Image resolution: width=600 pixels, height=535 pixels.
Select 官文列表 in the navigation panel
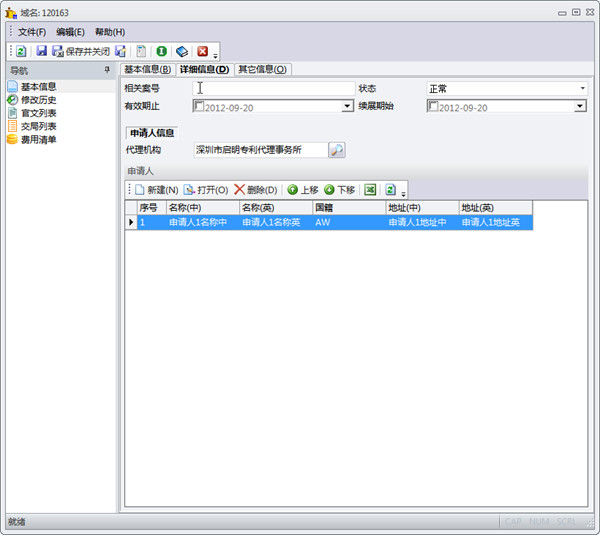tap(38, 113)
